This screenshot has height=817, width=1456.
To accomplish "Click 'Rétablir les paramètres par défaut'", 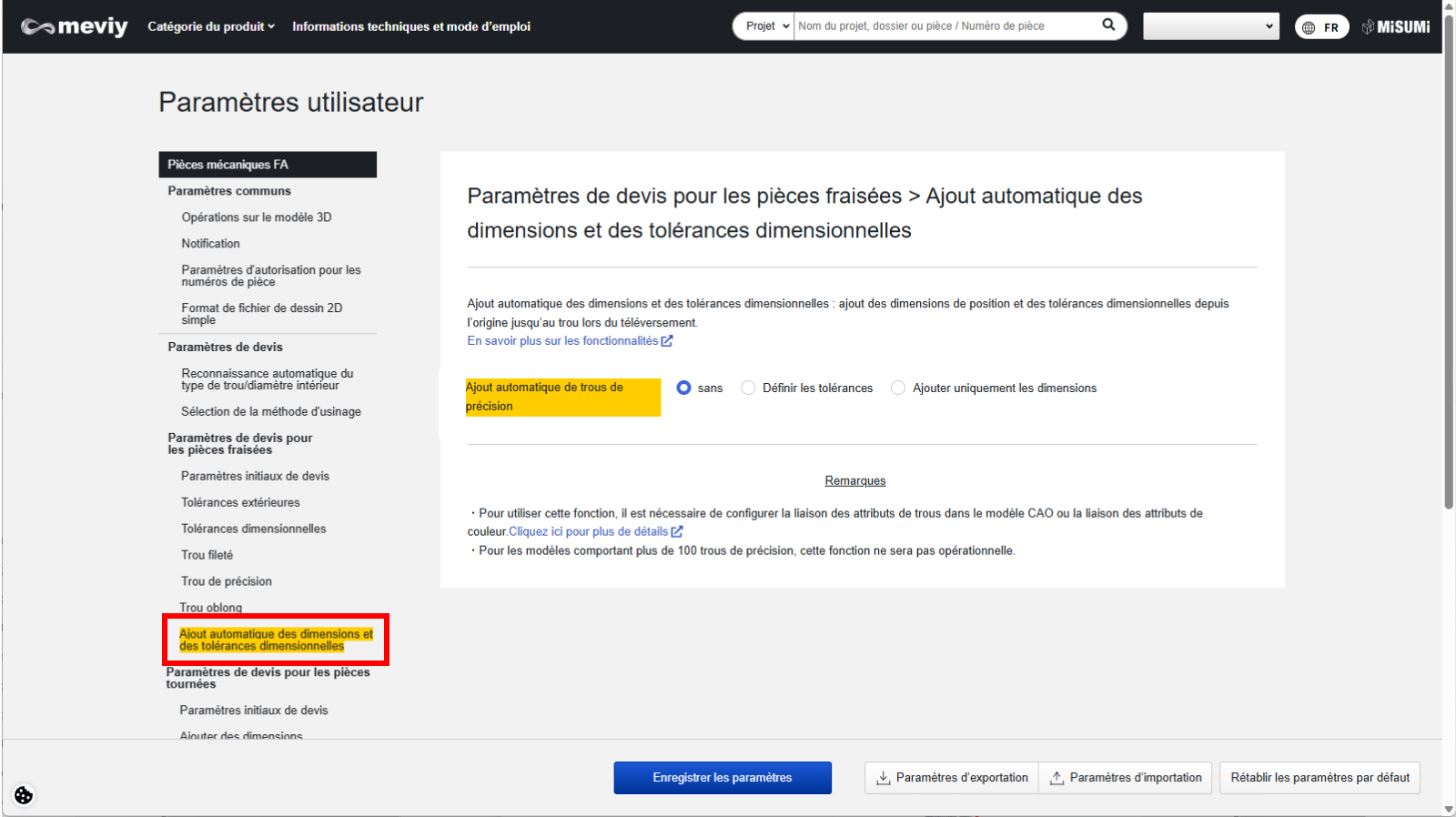I will (1319, 778).
